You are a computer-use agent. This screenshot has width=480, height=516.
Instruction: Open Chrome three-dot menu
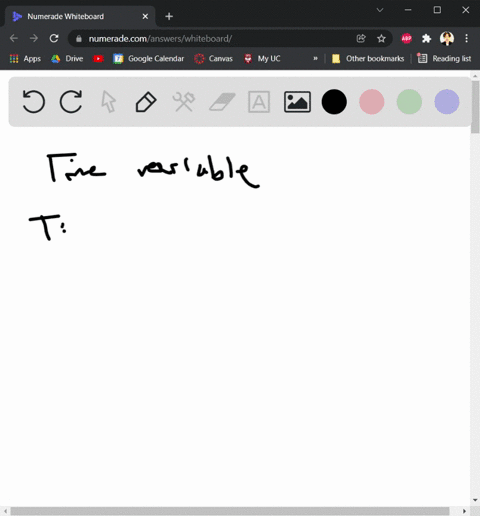tap(467, 38)
